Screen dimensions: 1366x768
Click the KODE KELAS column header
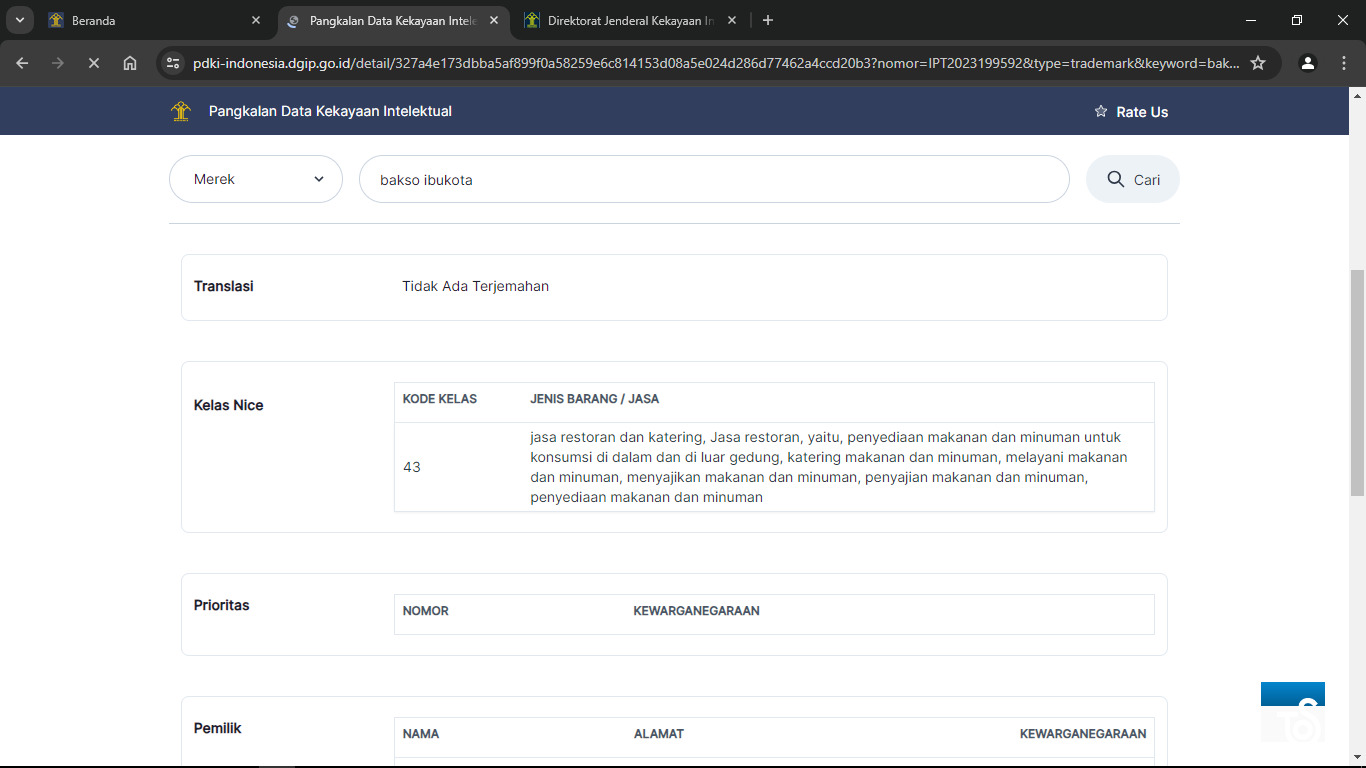tap(440, 399)
